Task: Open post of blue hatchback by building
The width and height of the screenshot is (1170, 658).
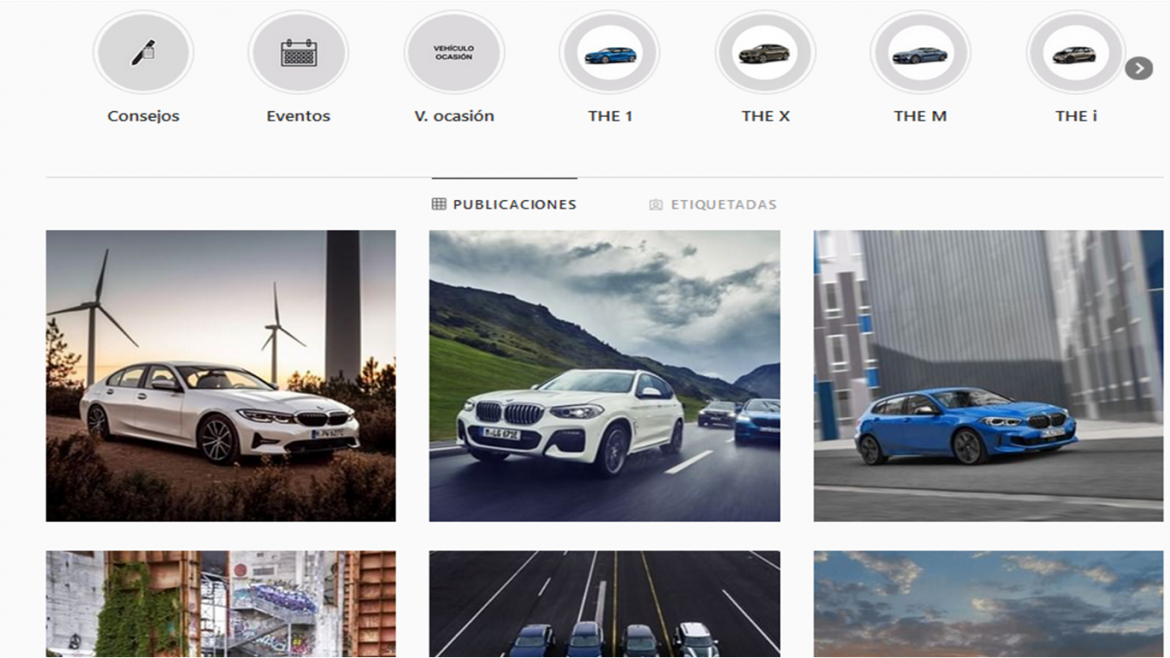Action: pyautogui.click(x=988, y=375)
